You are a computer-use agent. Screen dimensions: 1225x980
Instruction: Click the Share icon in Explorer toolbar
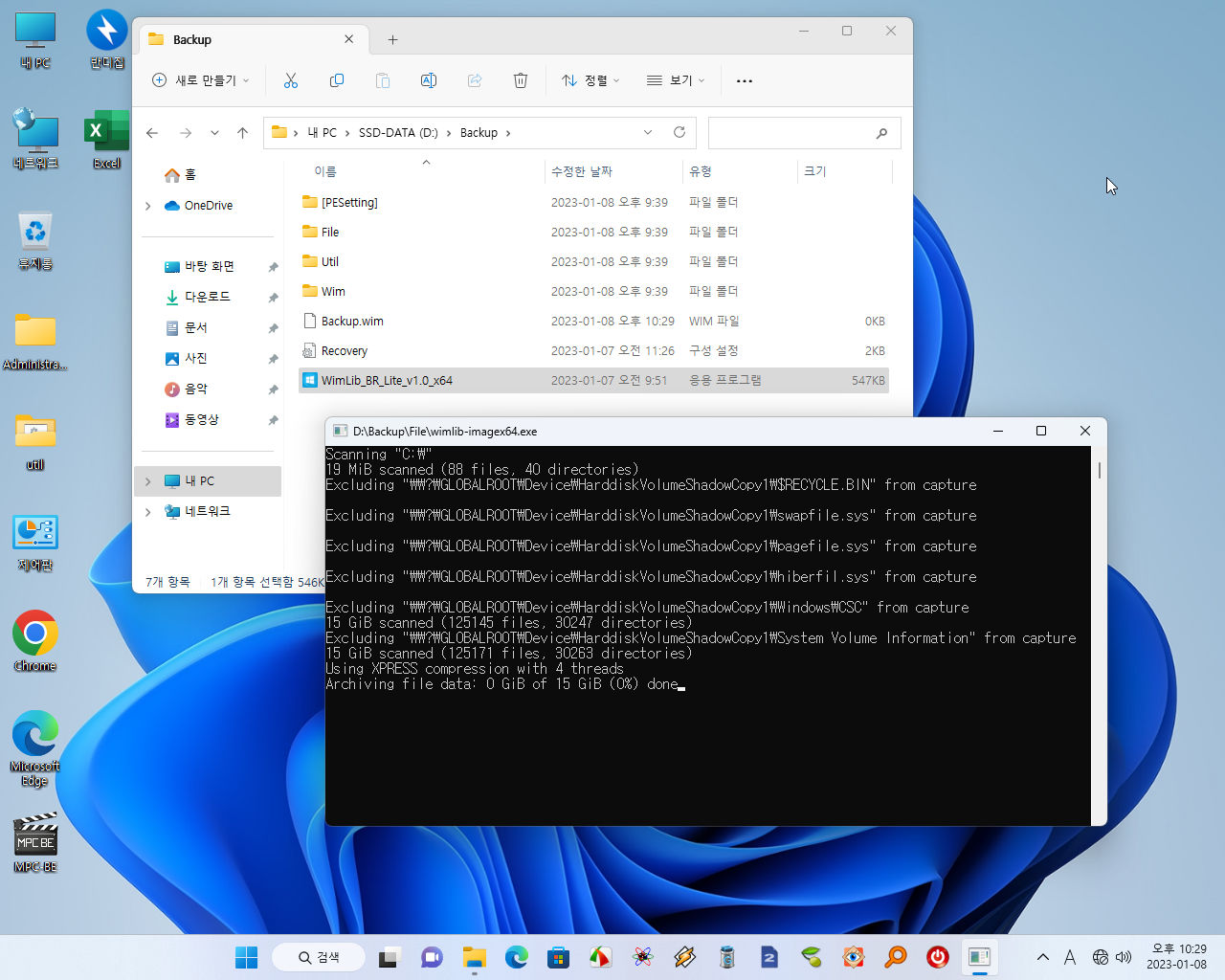coord(475,80)
